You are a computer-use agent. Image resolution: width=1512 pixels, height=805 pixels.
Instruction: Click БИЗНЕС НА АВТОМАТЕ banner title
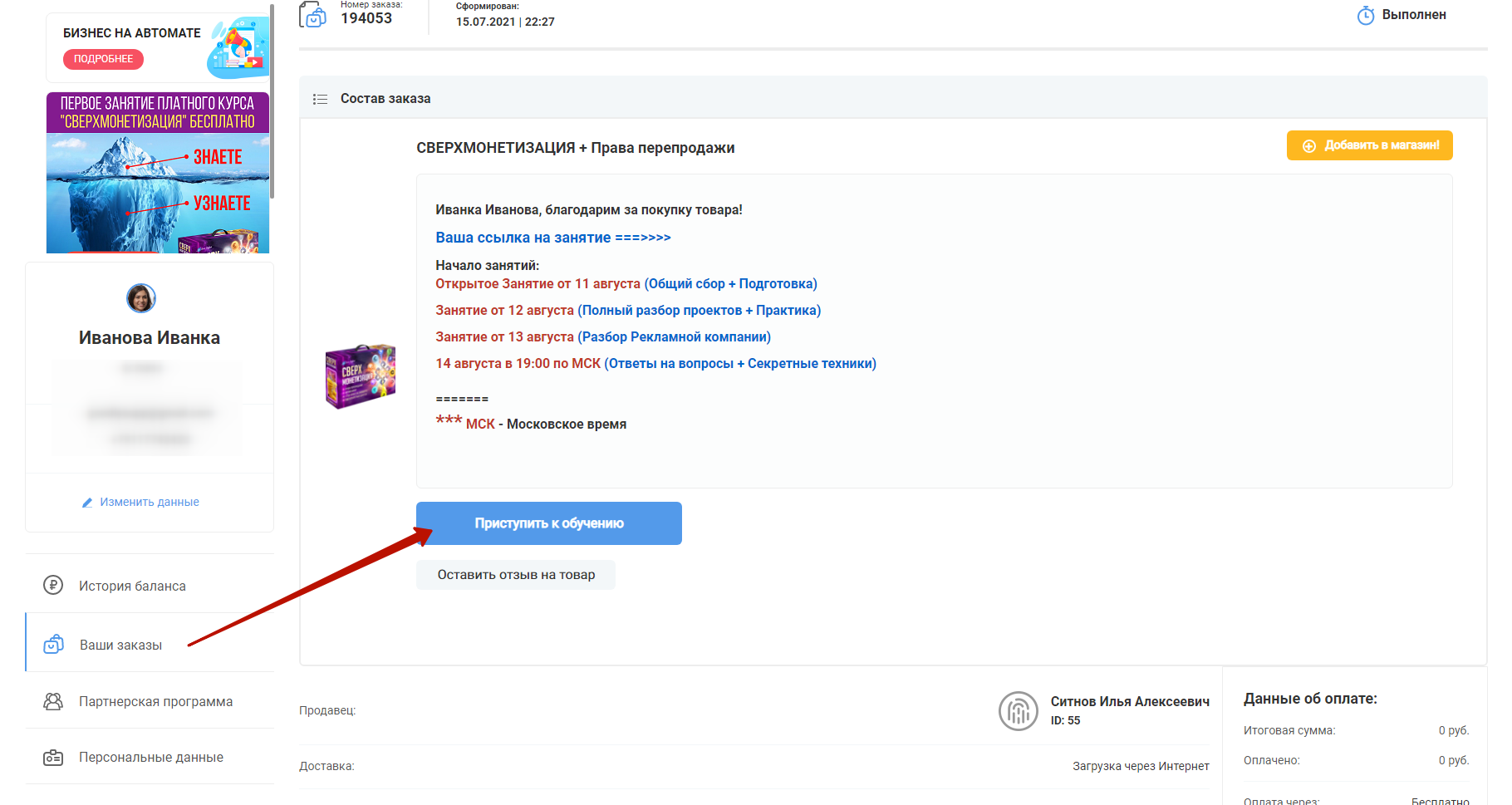pyautogui.click(x=132, y=33)
